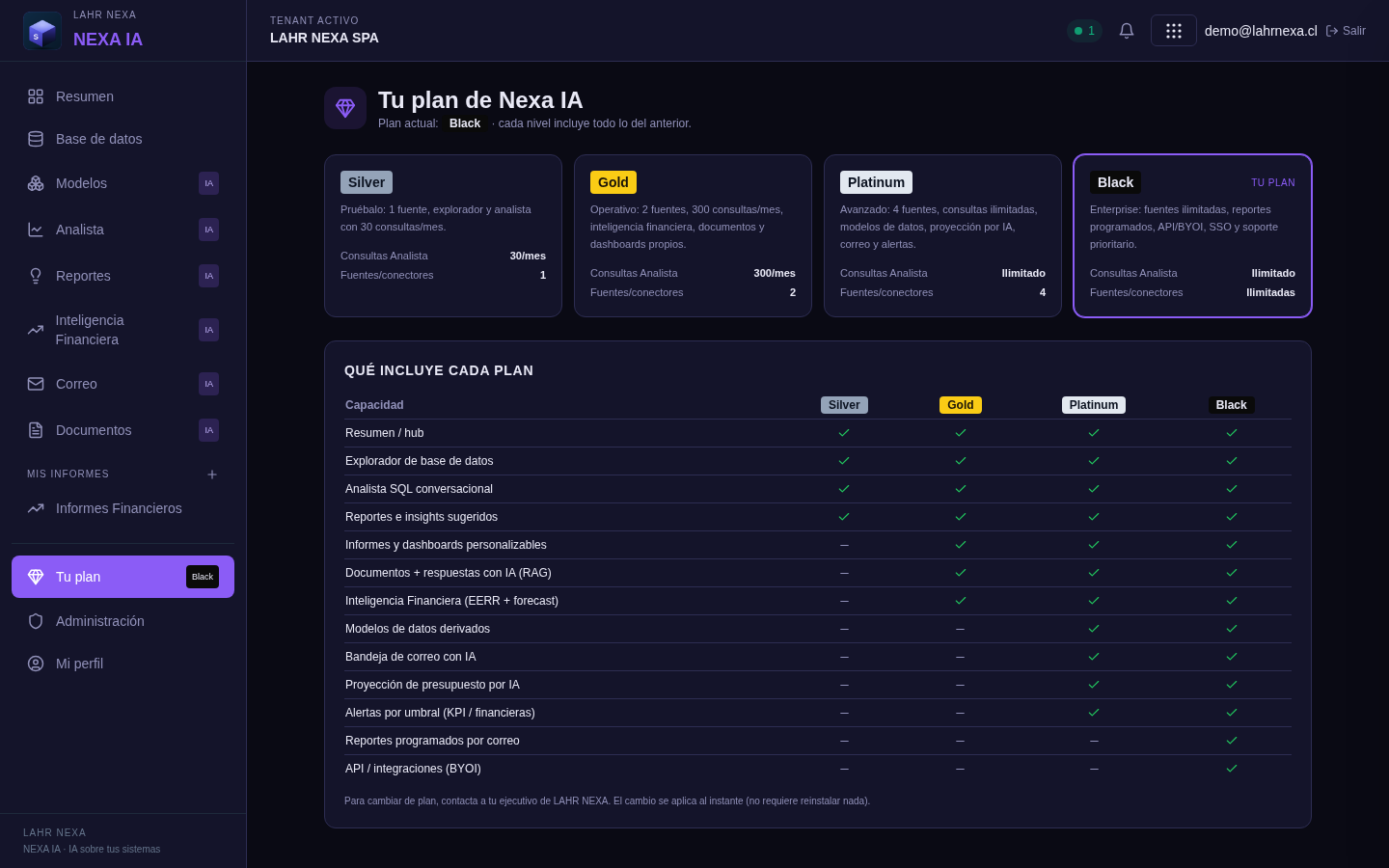Click the Reportes lightbulb icon
The height and width of the screenshot is (868, 1389).
[x=36, y=276]
